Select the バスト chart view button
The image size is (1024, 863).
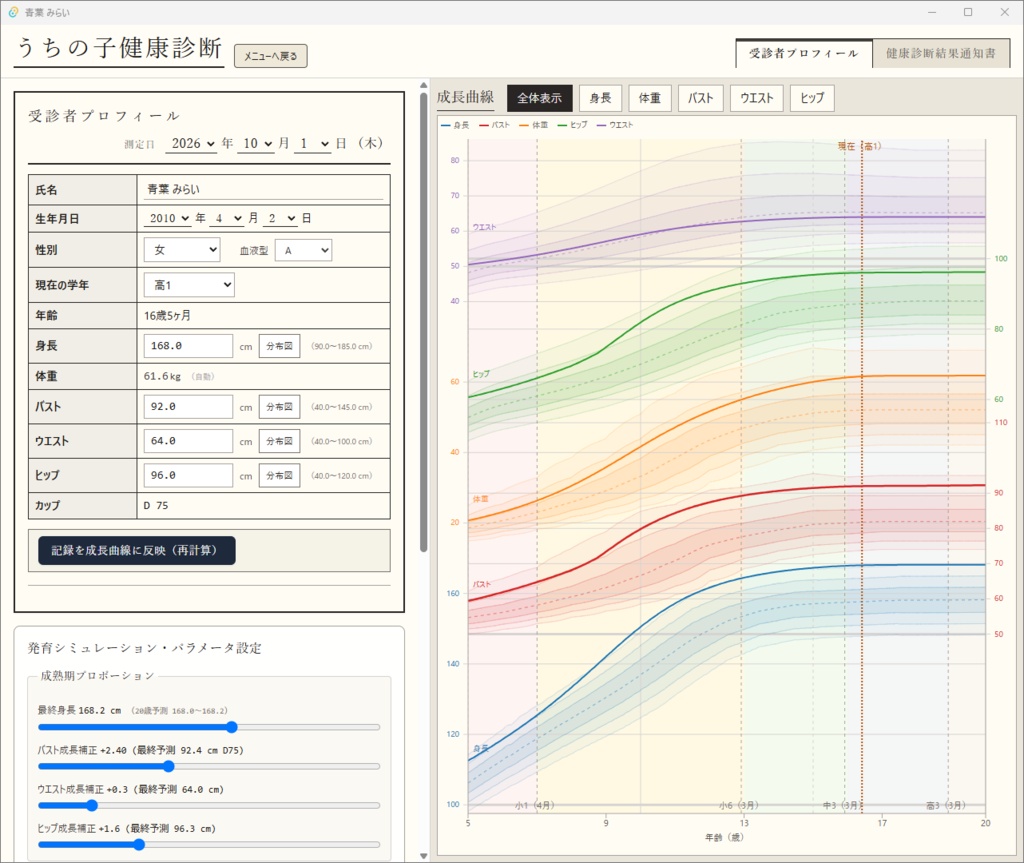coord(701,98)
